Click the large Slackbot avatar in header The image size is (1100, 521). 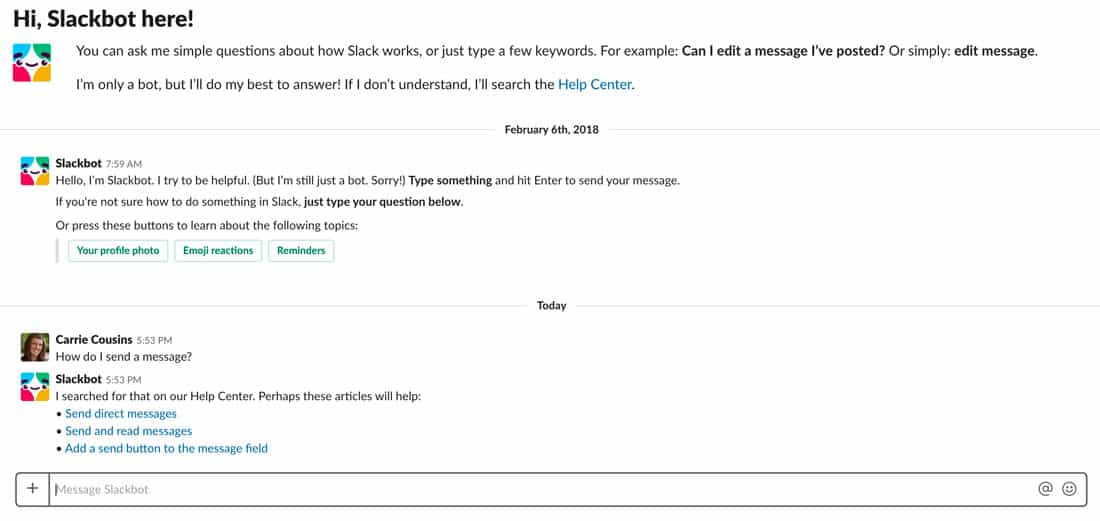32,62
